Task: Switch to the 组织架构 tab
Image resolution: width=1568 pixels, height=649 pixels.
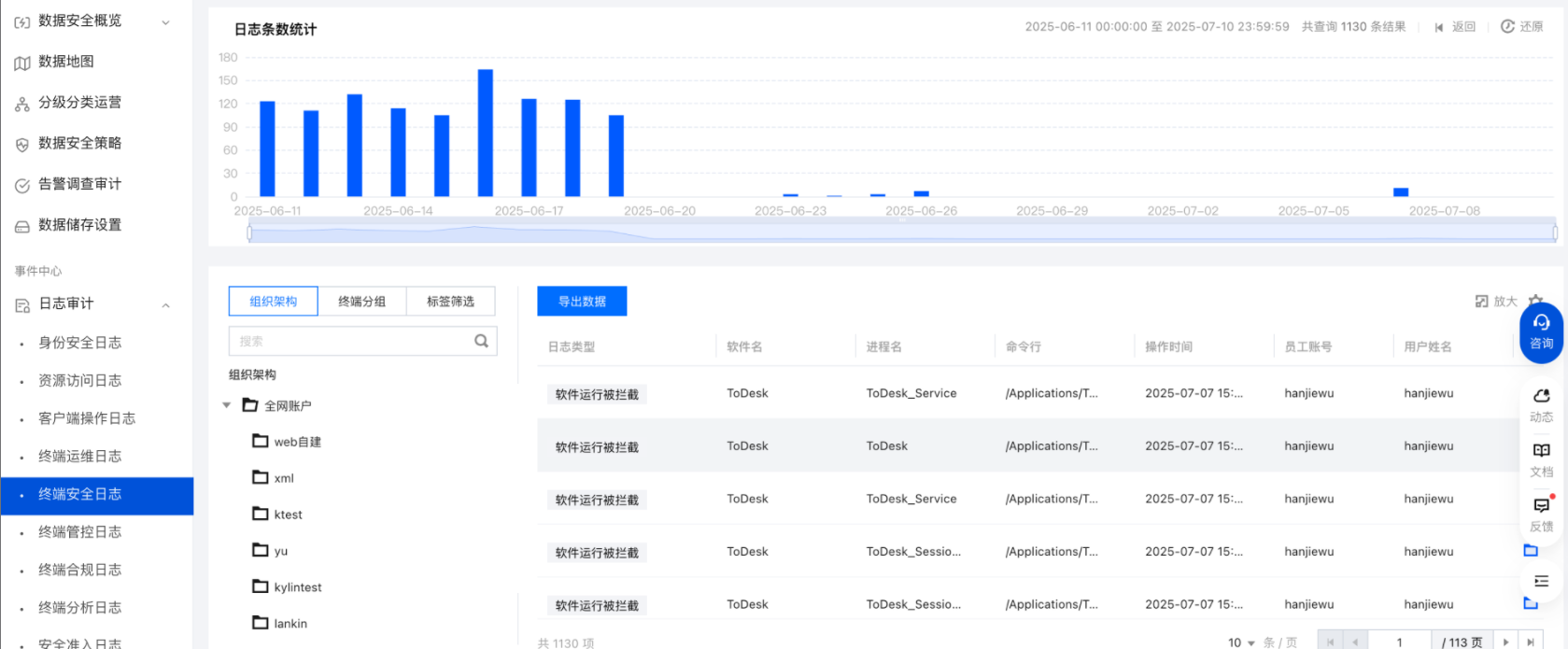Action: point(274,302)
